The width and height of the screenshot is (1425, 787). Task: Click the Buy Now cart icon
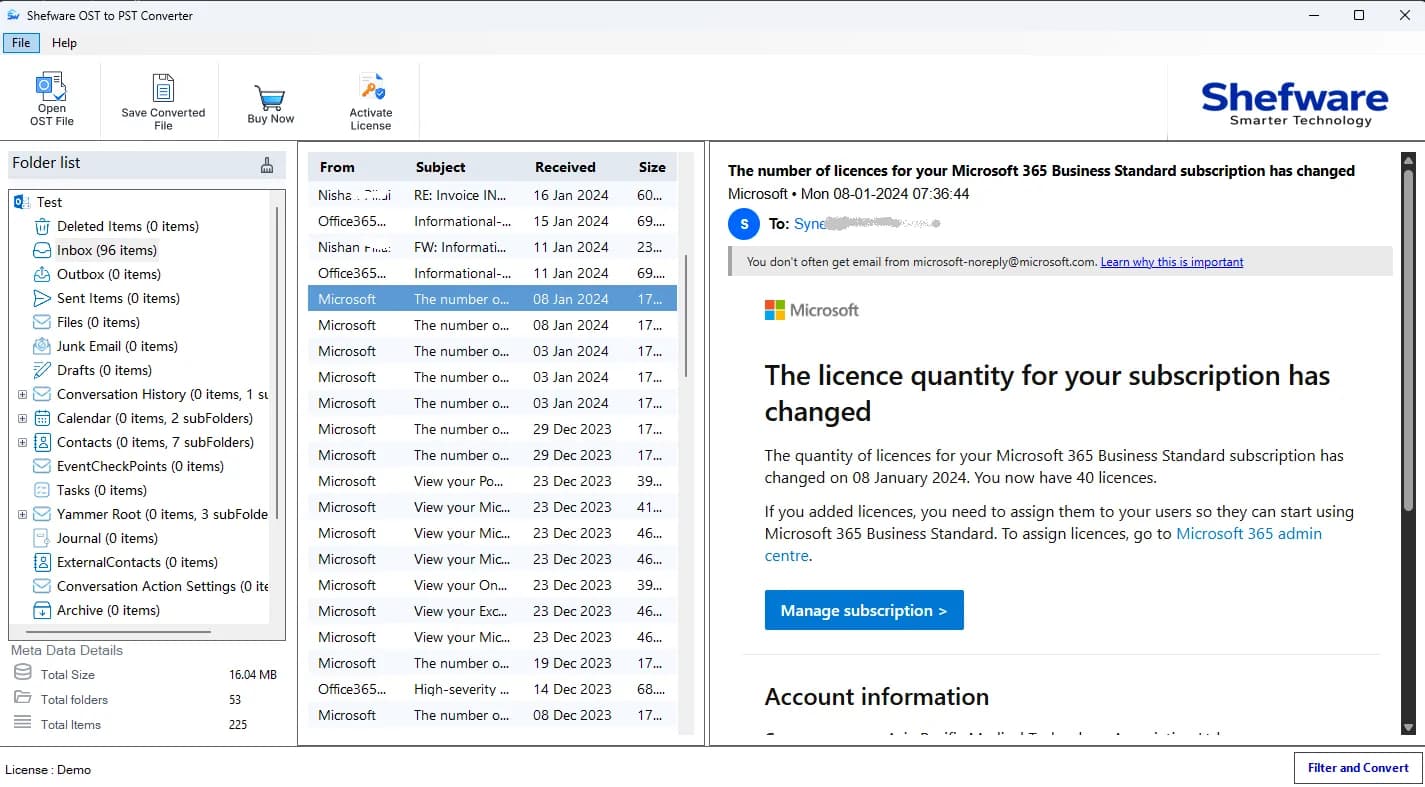271,97
